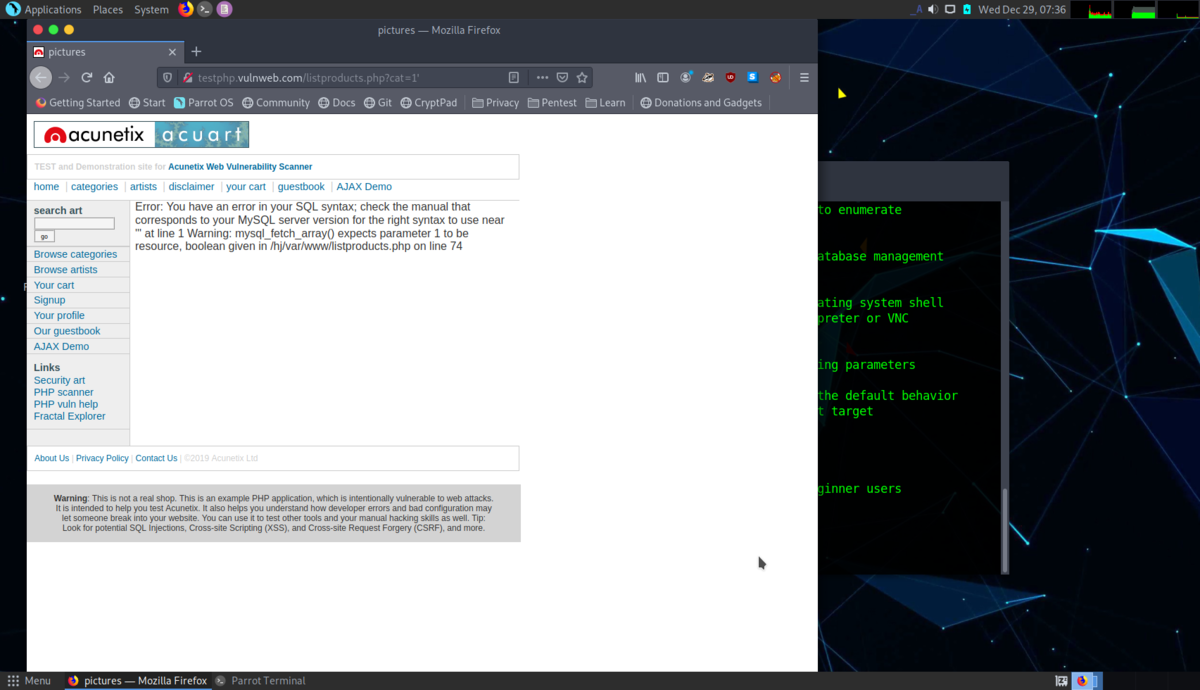Screen dimensions: 1200x690
Task: Expand the Privacy bookmarks folder
Action: coord(495,102)
